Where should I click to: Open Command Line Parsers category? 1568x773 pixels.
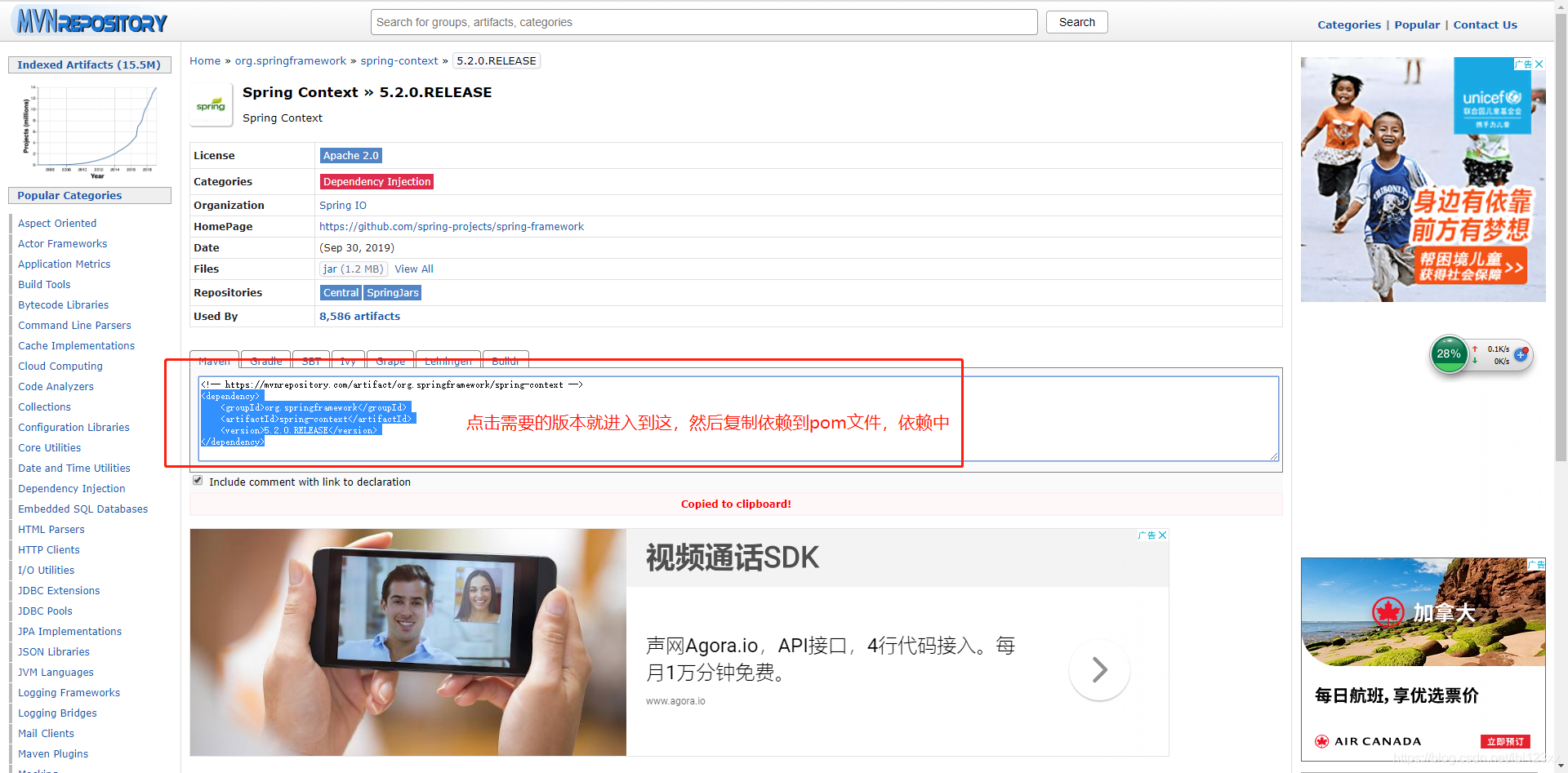(x=74, y=325)
